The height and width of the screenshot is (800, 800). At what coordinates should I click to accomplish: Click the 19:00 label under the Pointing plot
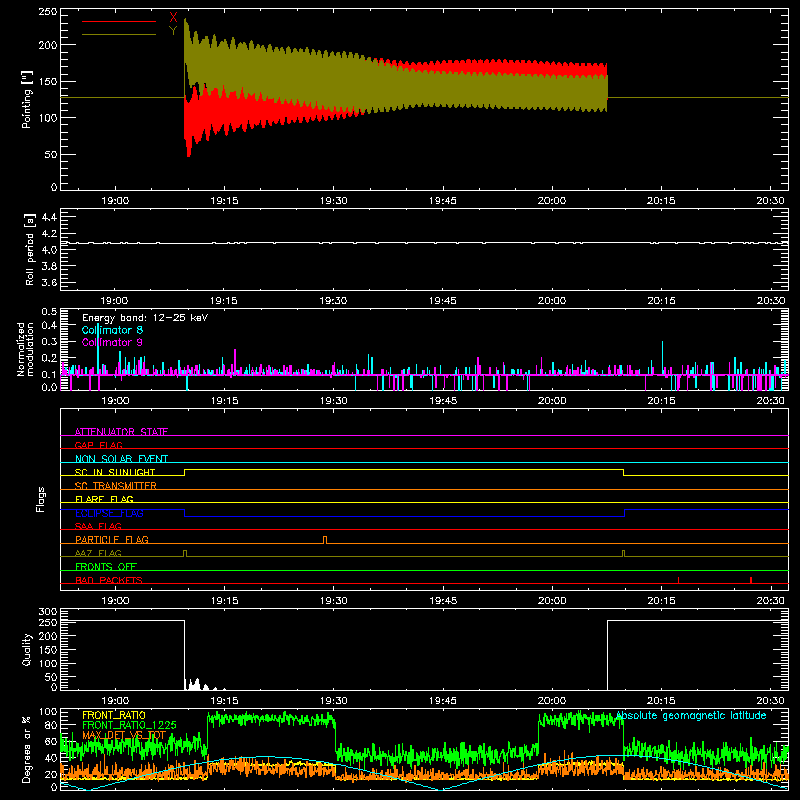(x=115, y=201)
